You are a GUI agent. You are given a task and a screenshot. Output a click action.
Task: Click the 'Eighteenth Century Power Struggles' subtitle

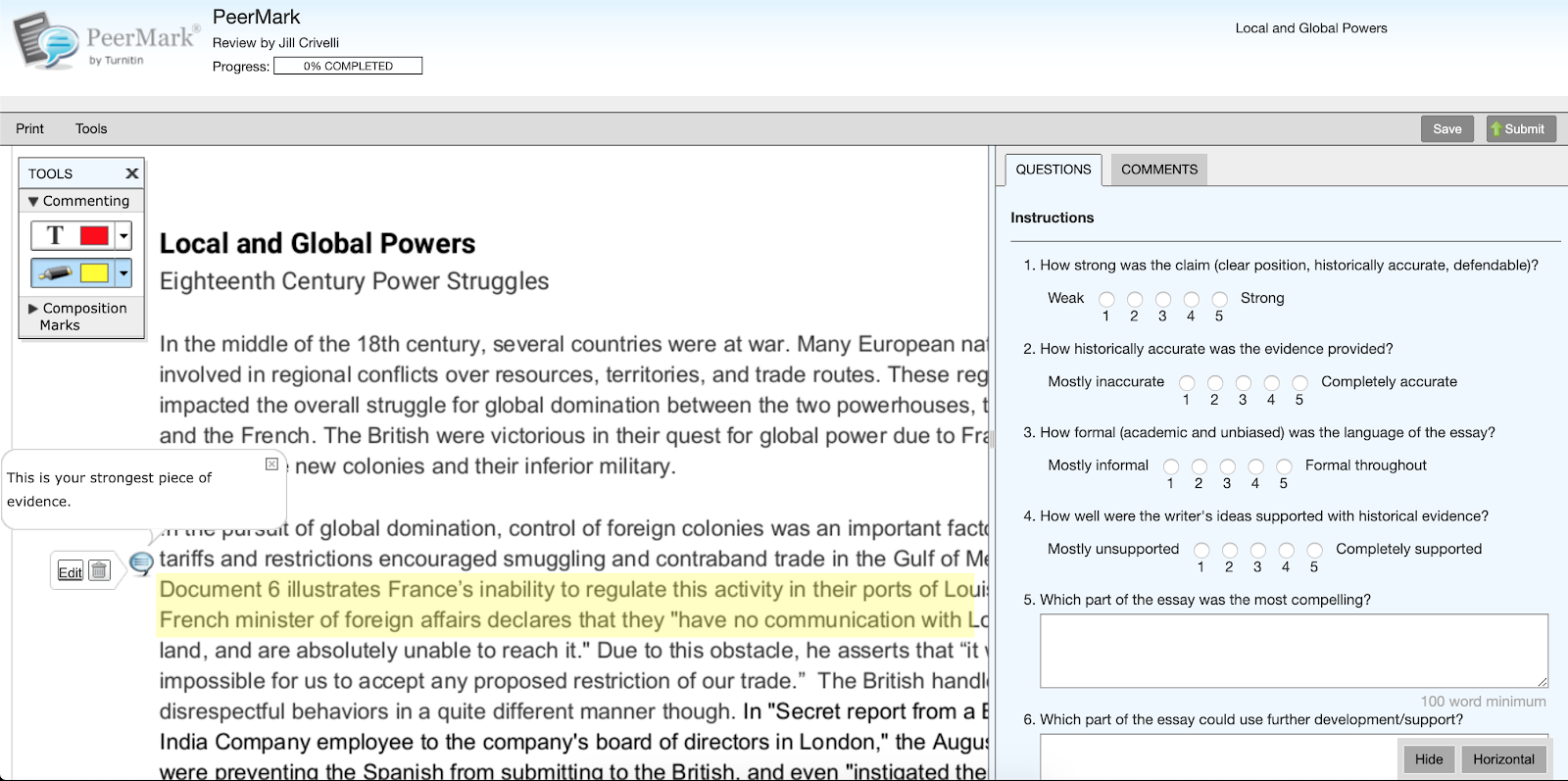pyautogui.click(x=354, y=281)
